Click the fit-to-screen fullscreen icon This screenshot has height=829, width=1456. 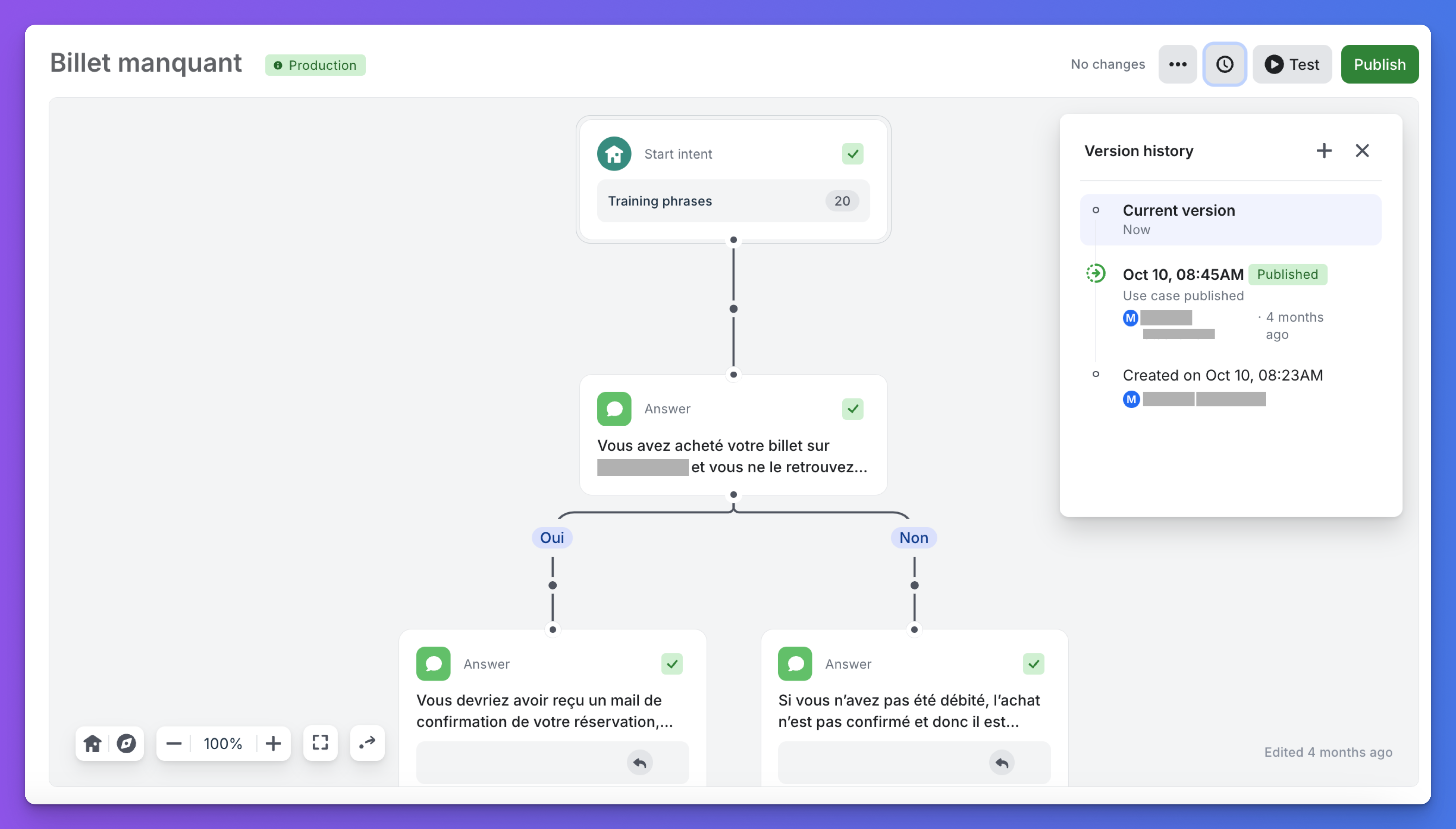pyautogui.click(x=320, y=742)
